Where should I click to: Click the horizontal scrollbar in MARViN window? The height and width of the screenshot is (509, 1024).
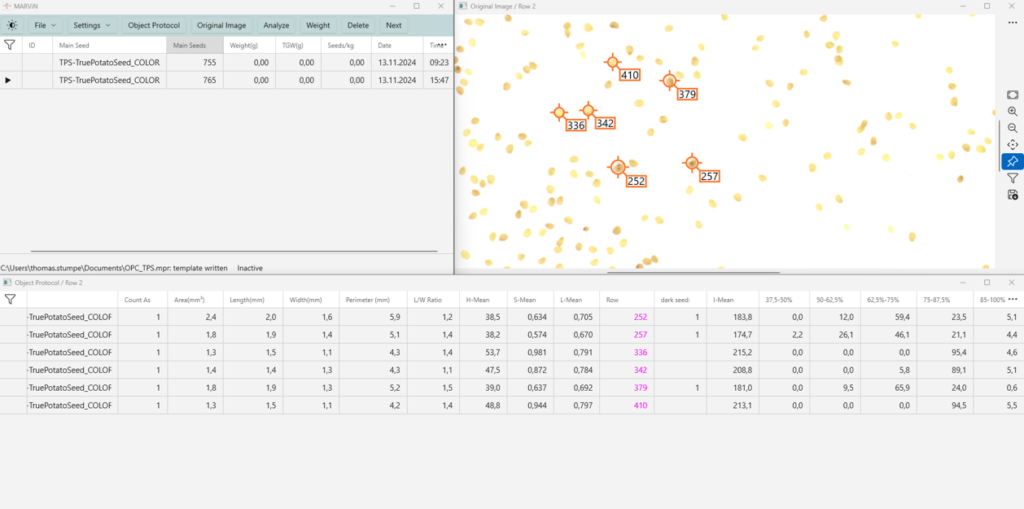[234, 251]
